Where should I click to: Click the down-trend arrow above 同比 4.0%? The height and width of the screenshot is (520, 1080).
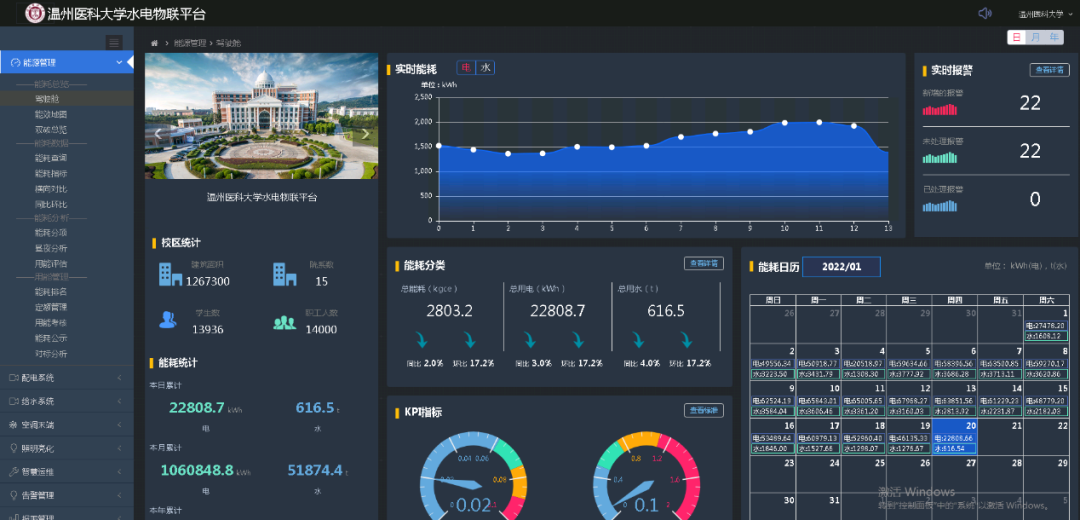[637, 340]
